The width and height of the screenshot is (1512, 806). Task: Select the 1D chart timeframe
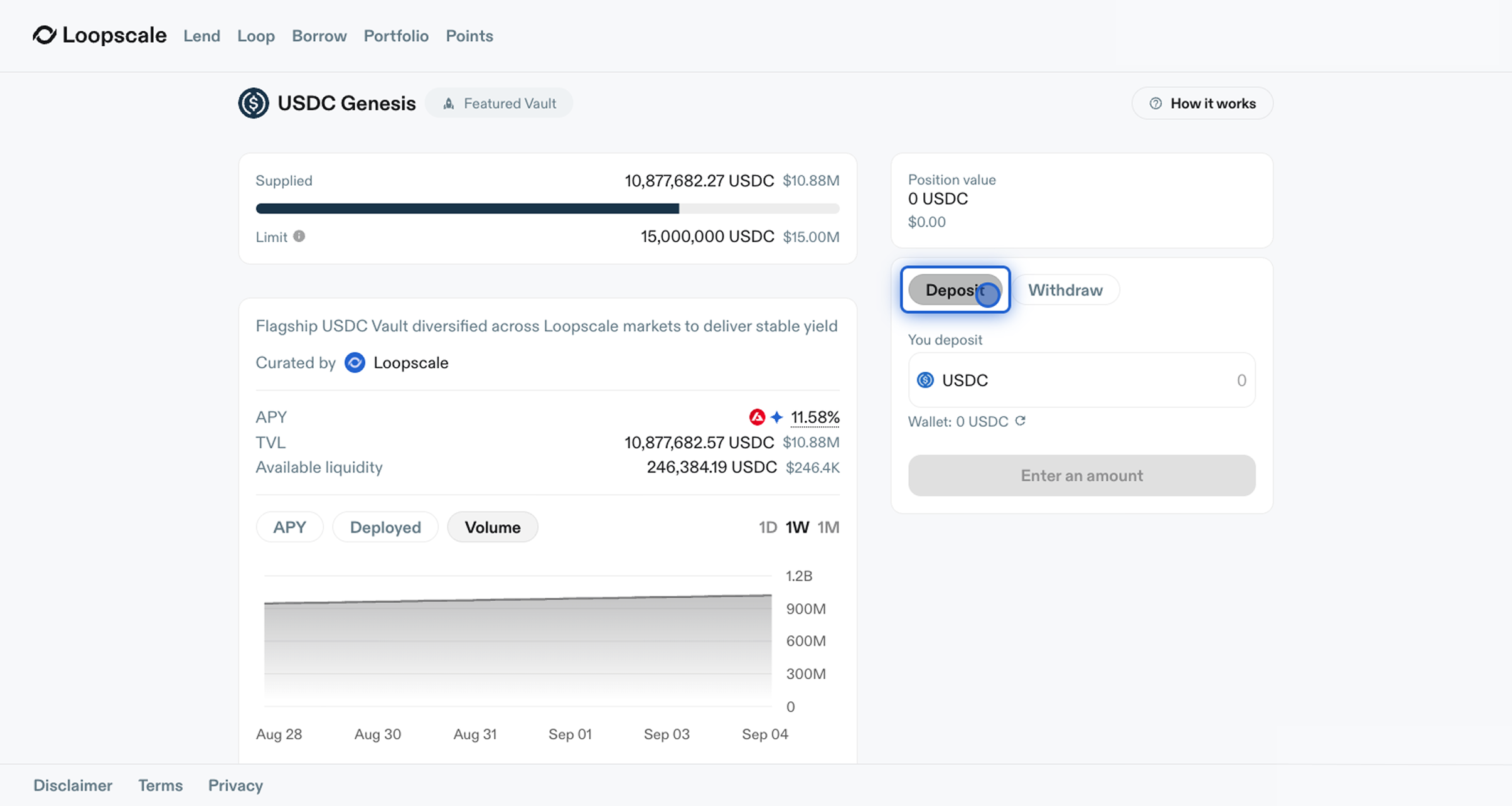(x=767, y=527)
